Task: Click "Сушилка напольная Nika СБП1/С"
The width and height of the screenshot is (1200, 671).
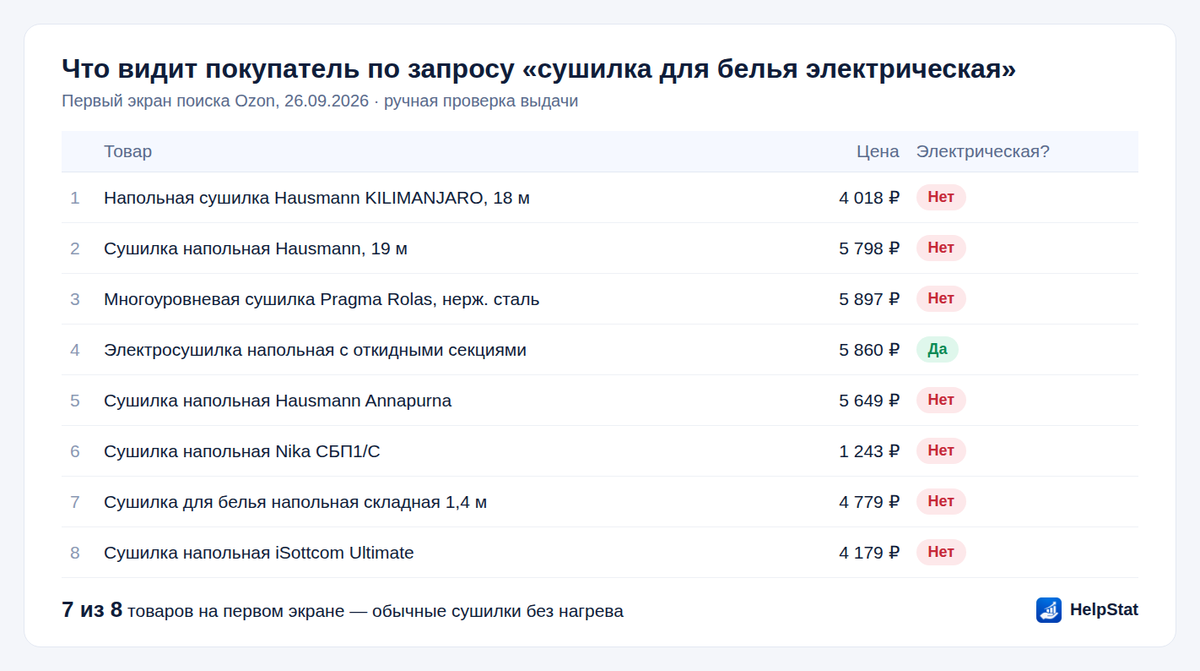Action: coord(242,451)
